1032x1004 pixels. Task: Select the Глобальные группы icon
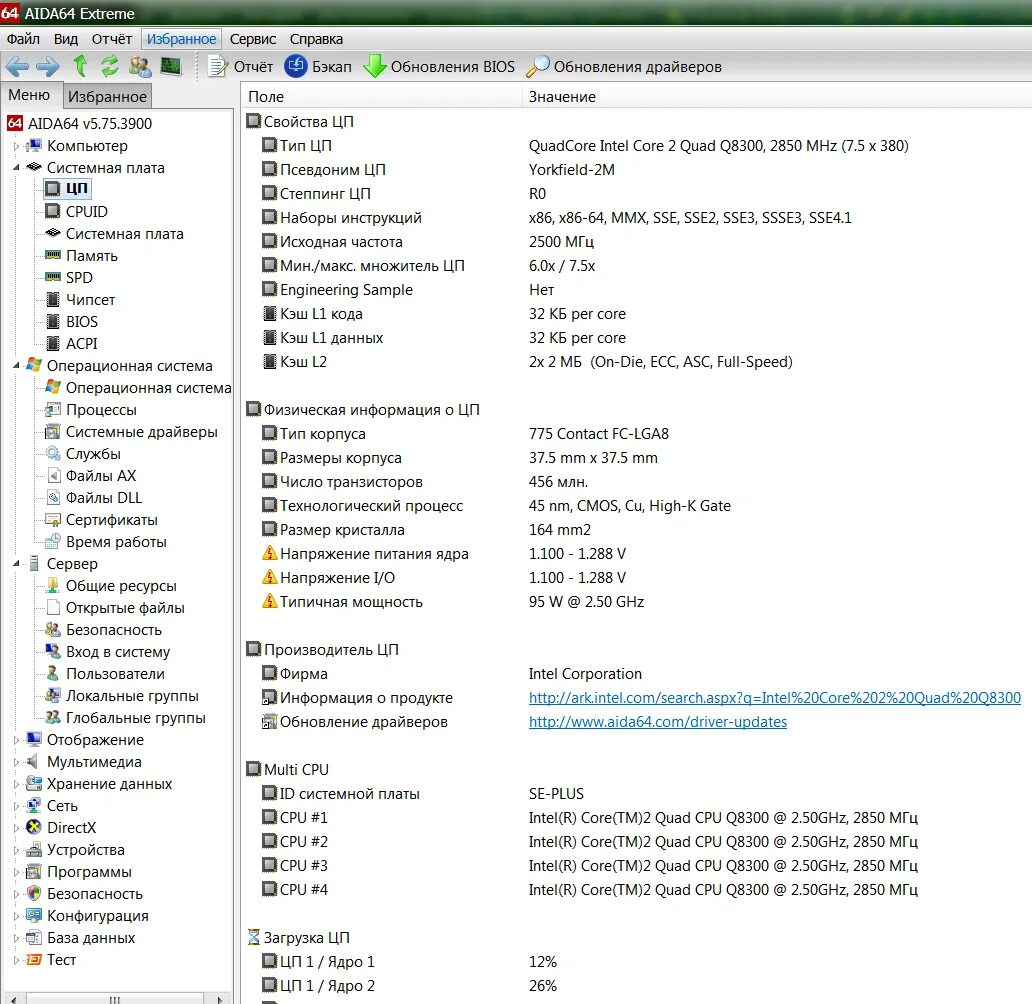53,718
